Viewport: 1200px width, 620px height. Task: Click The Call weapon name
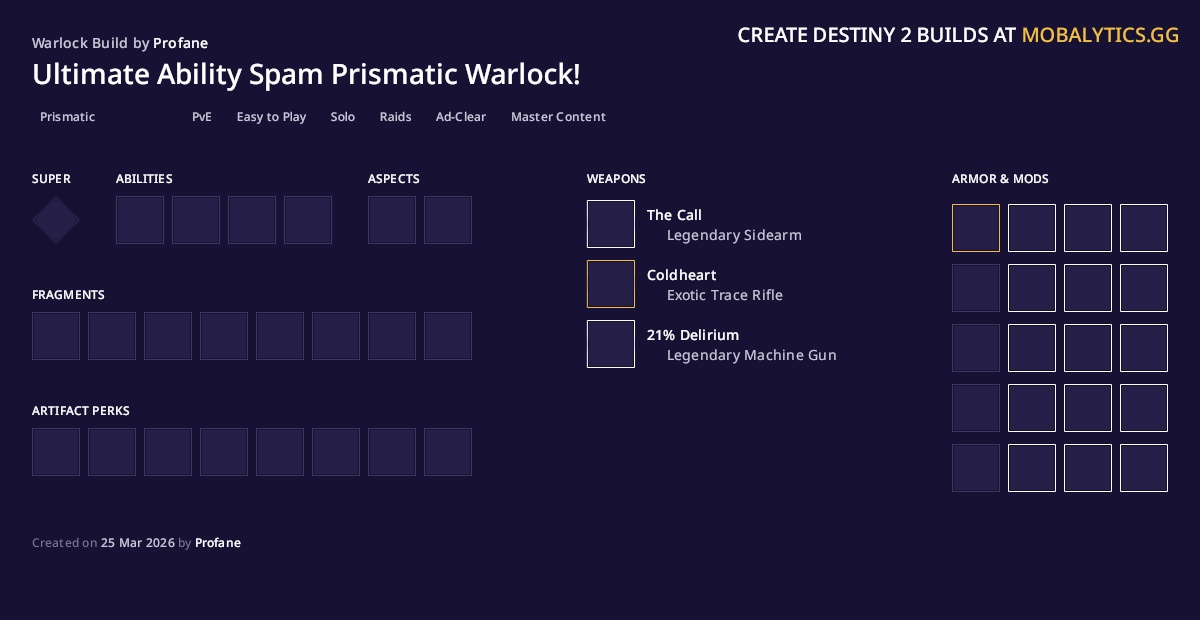674,215
